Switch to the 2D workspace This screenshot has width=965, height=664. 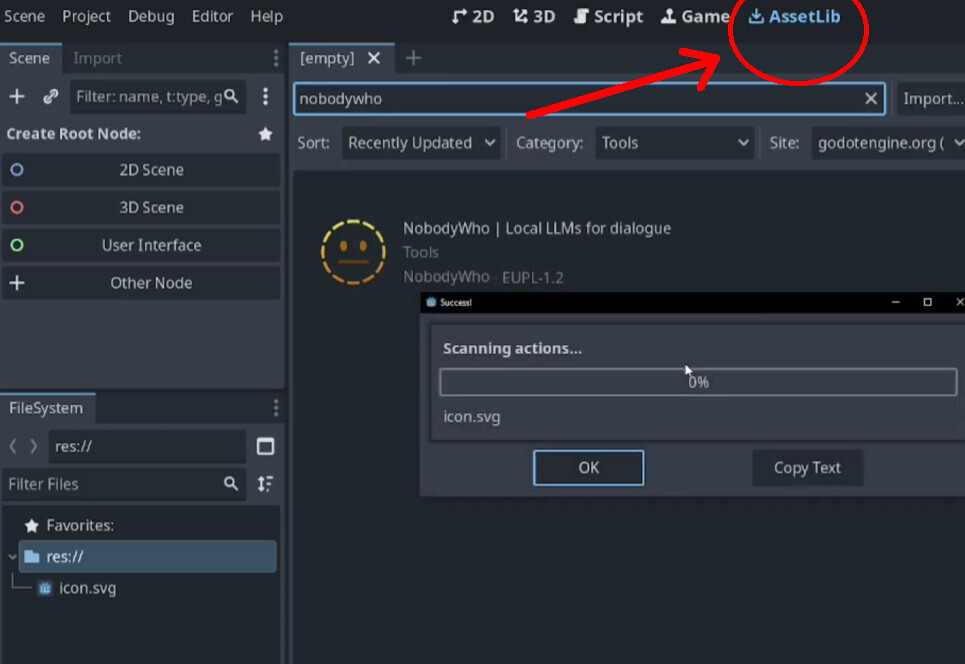pos(473,17)
